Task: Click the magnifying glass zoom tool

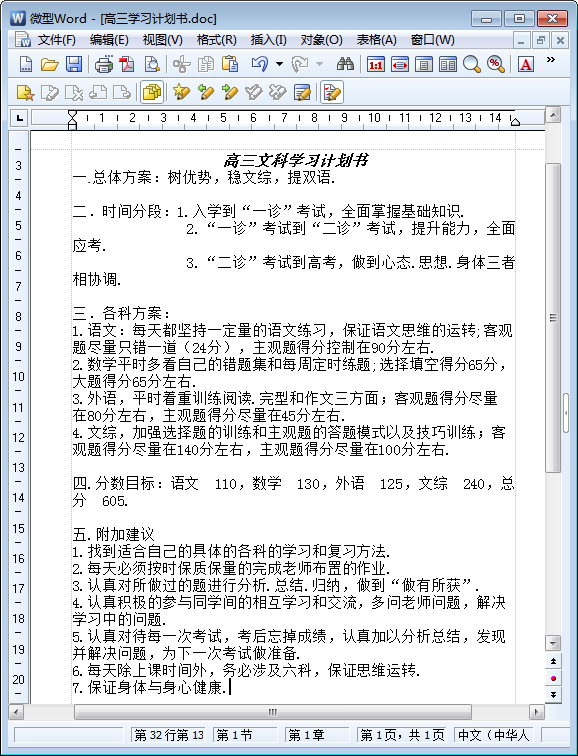Action: [471, 64]
